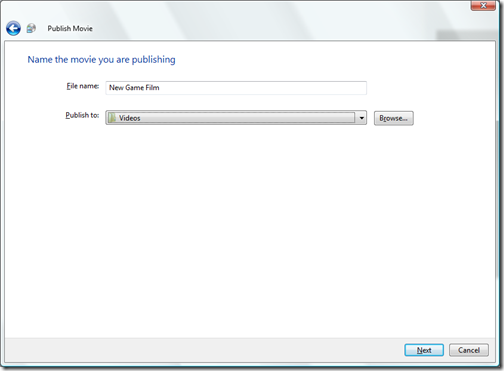Select the word "Videos" in the destination box
The height and width of the screenshot is (371, 504).
tap(130, 118)
